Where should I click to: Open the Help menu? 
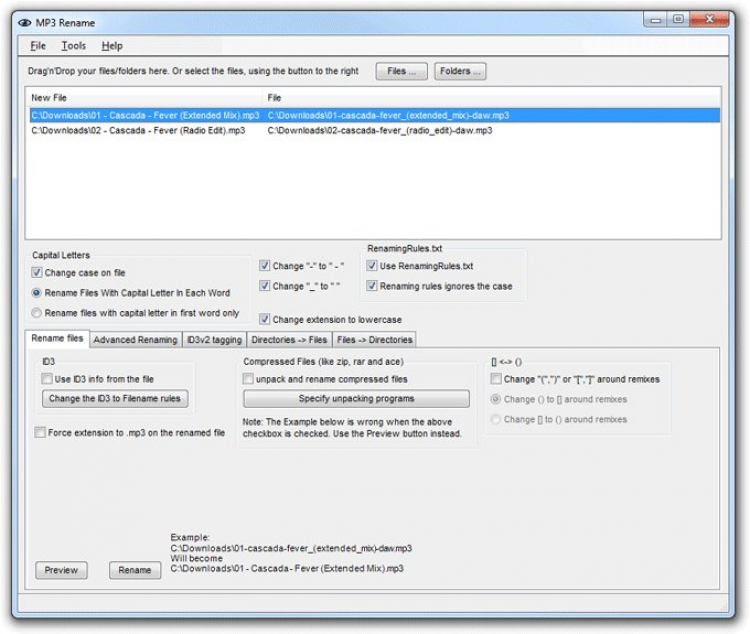112,46
